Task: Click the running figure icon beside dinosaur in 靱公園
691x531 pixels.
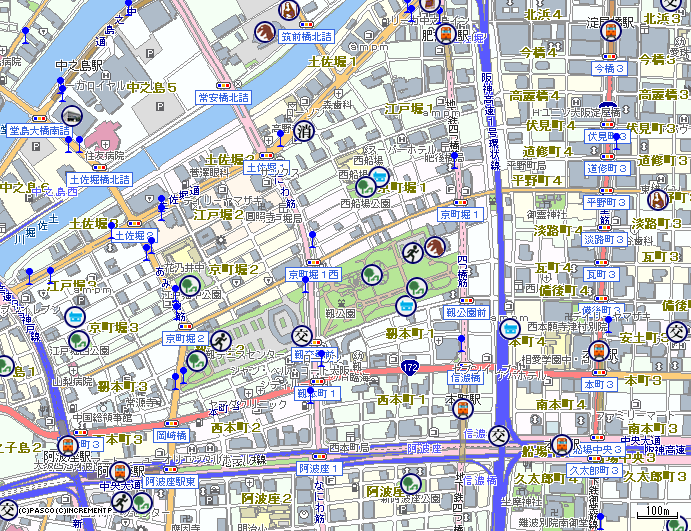Action: click(412, 252)
